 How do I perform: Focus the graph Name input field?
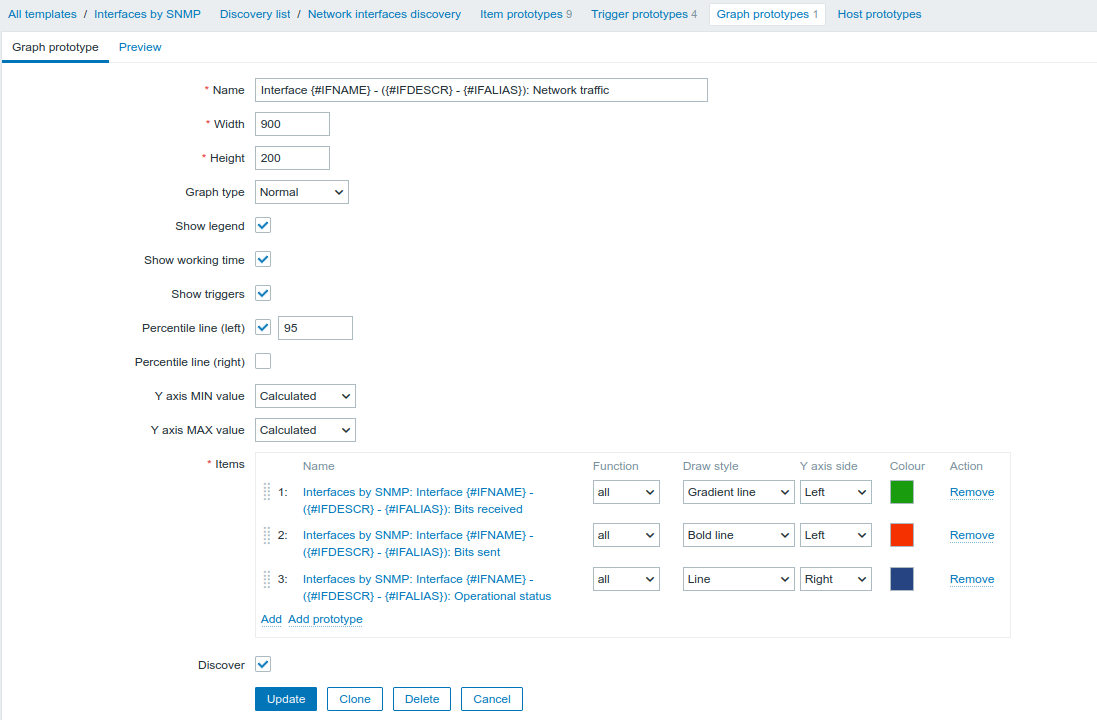pos(481,90)
